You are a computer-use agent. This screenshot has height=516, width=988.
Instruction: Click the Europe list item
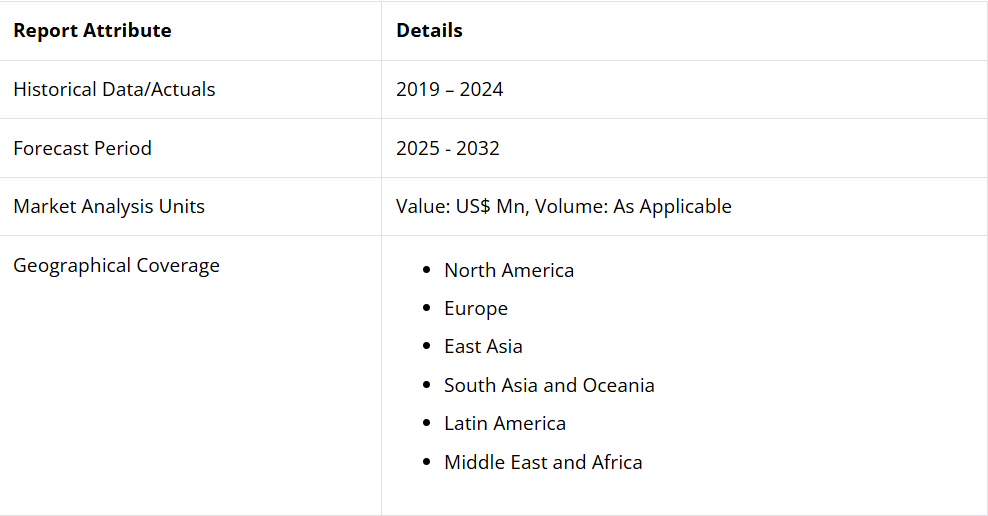[x=476, y=309]
